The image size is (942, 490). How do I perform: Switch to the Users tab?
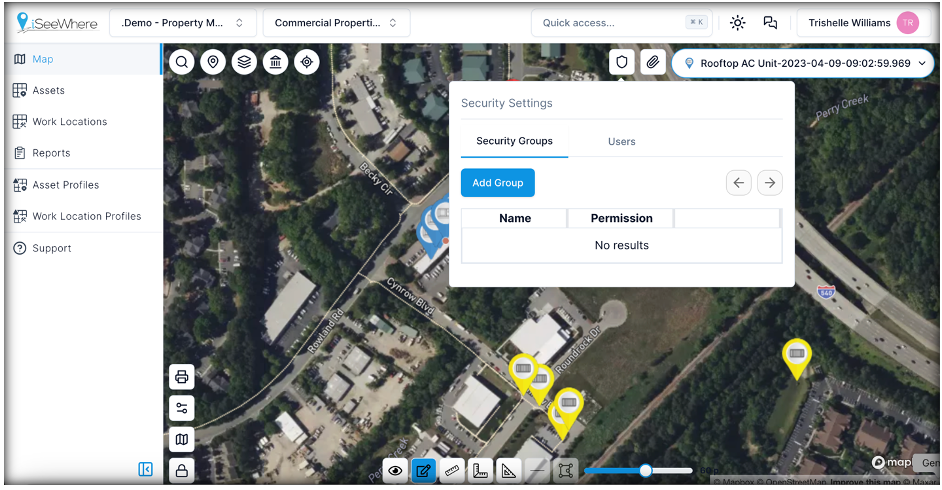point(621,142)
